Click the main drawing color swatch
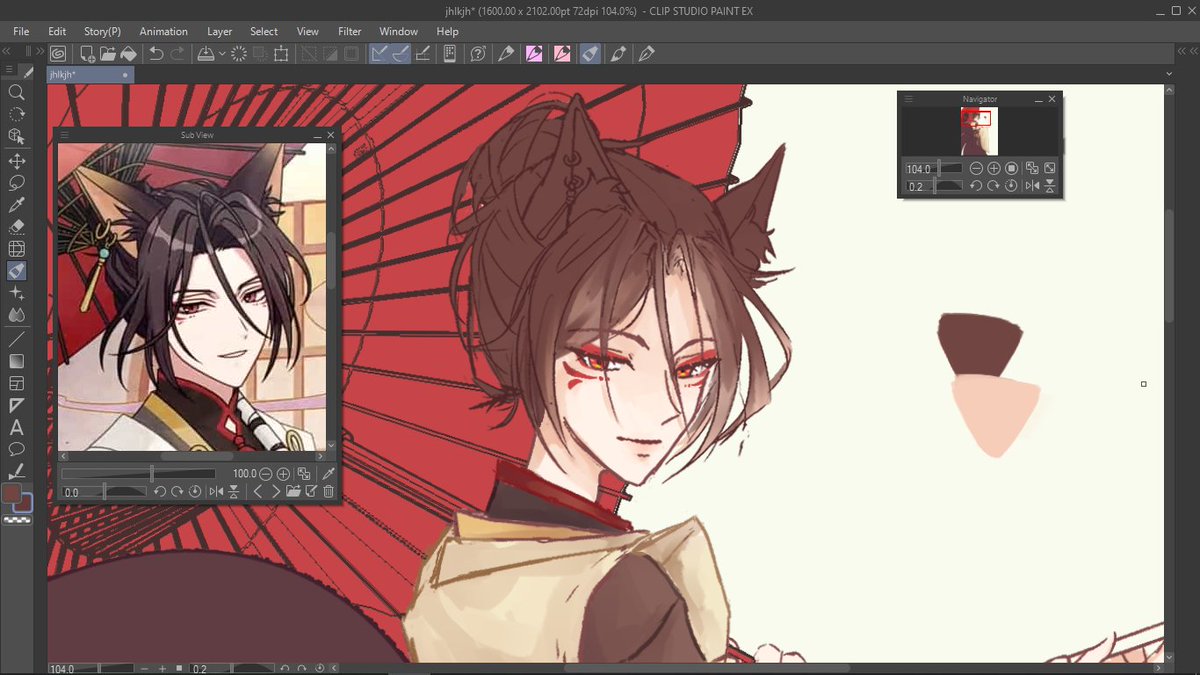Screen dimensions: 1200x675 pyautogui.click(x=12, y=493)
